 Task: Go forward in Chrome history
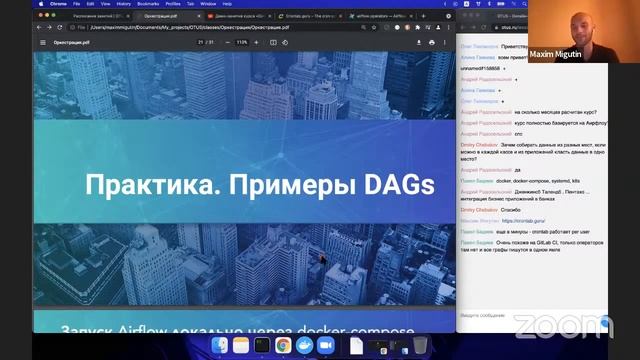tap(49, 27)
